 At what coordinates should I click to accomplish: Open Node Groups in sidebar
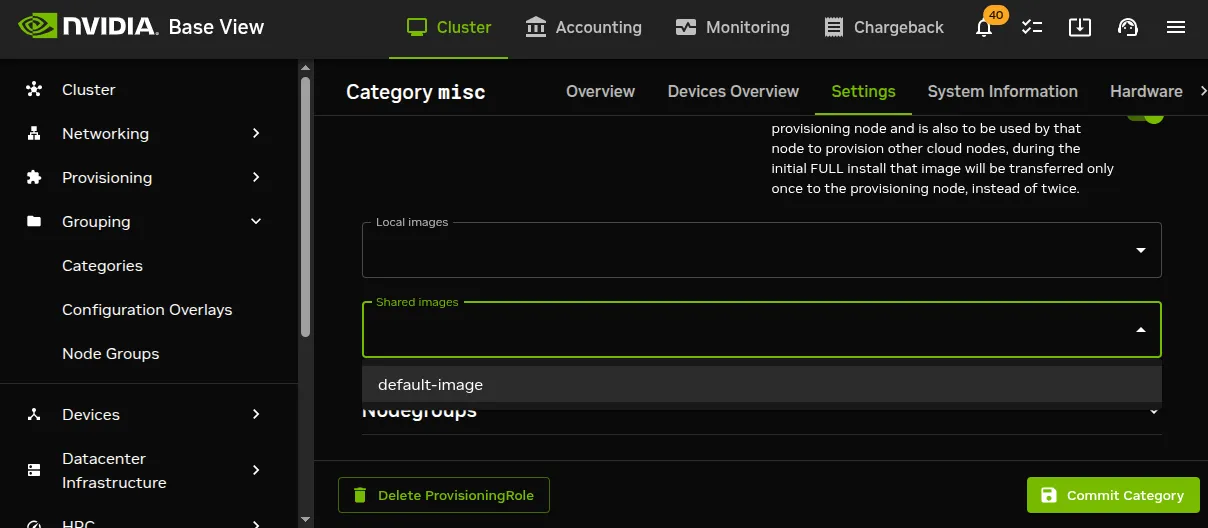[x=111, y=354]
